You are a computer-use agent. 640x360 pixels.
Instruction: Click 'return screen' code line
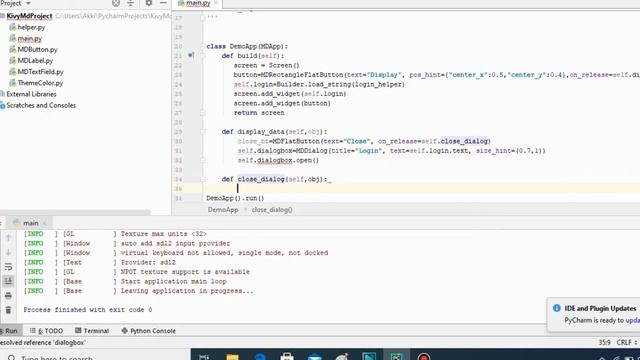click(x=259, y=113)
